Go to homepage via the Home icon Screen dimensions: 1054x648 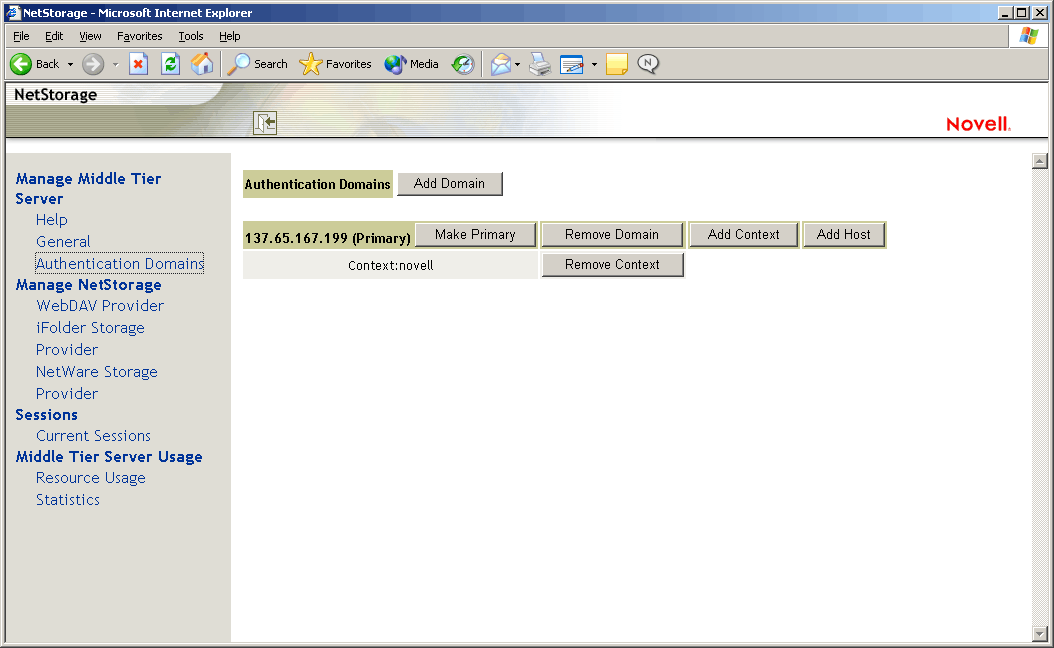202,64
